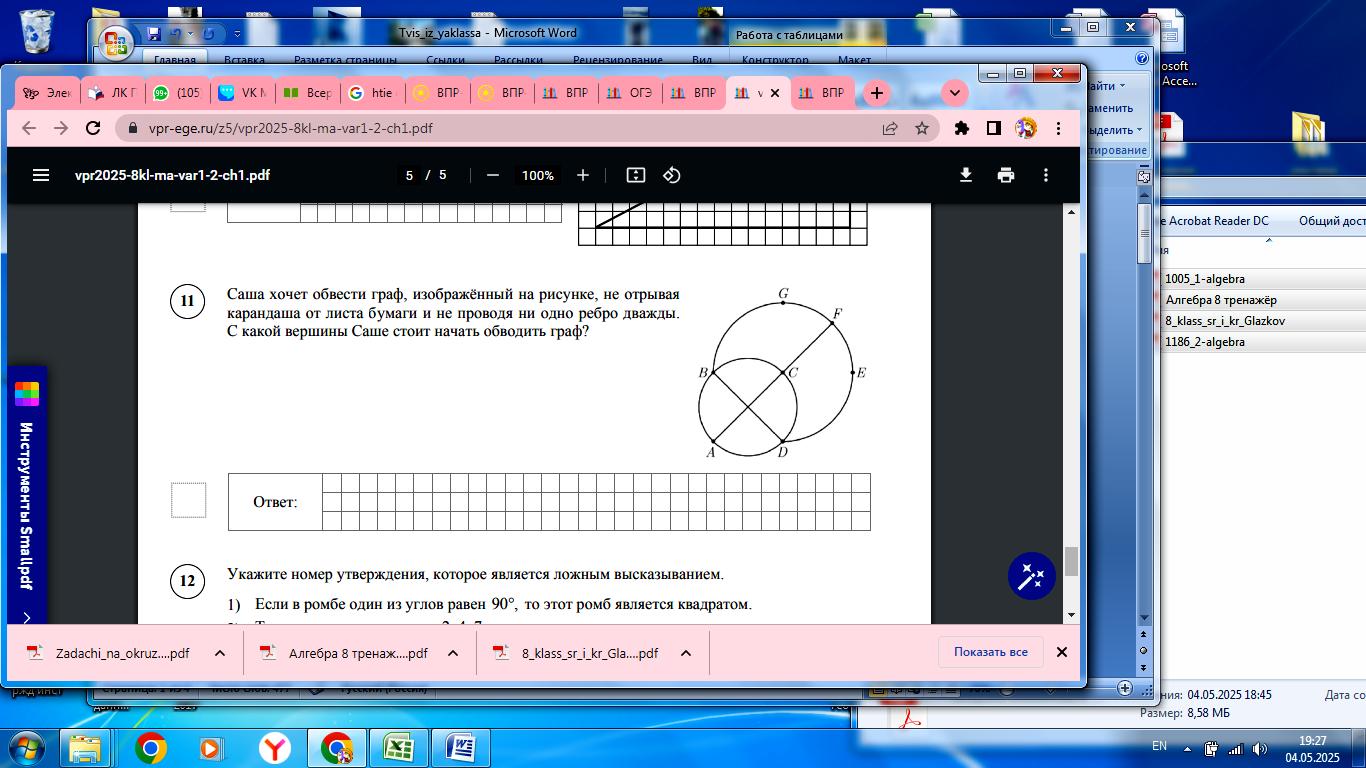Reload the current page

(93, 128)
